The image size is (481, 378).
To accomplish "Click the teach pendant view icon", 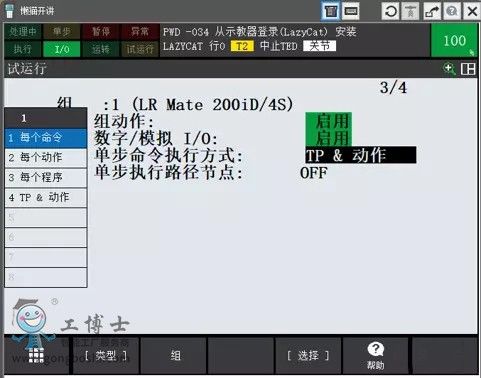I will point(330,11).
